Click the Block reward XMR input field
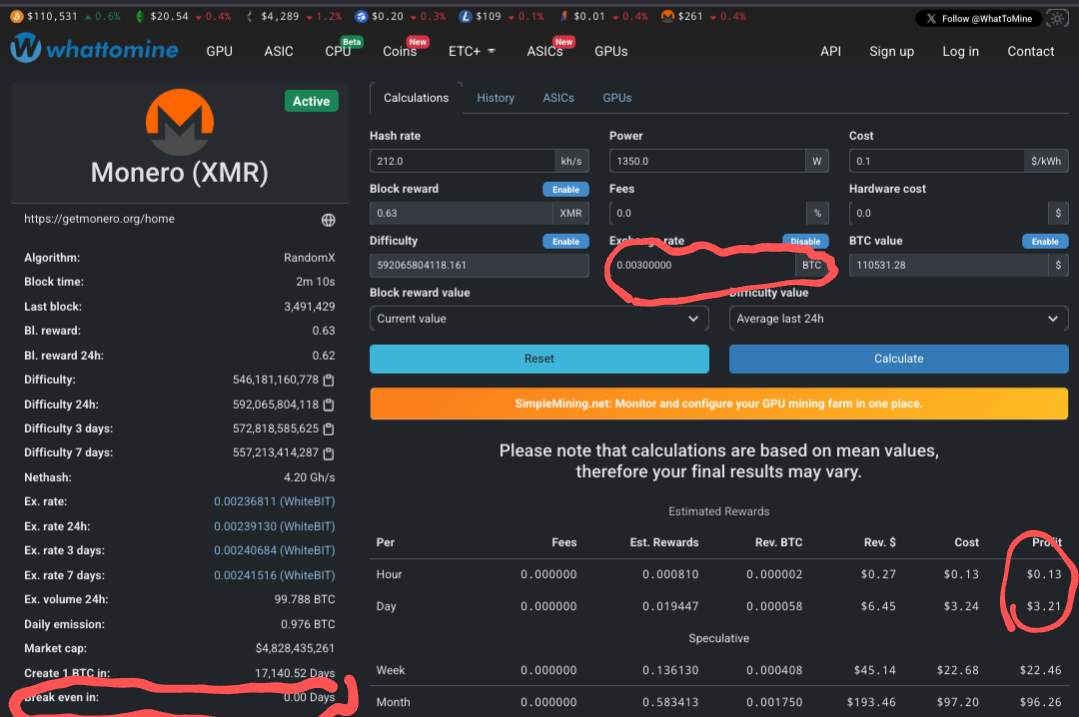1079x717 pixels. pyautogui.click(x=461, y=213)
